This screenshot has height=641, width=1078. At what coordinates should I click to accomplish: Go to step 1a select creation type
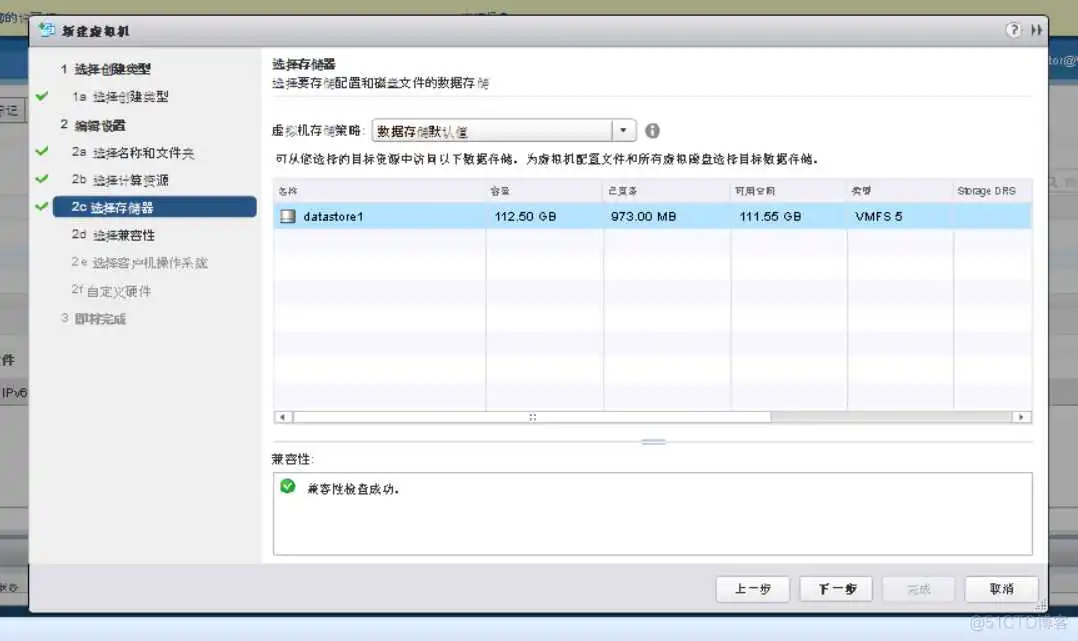pos(120,97)
